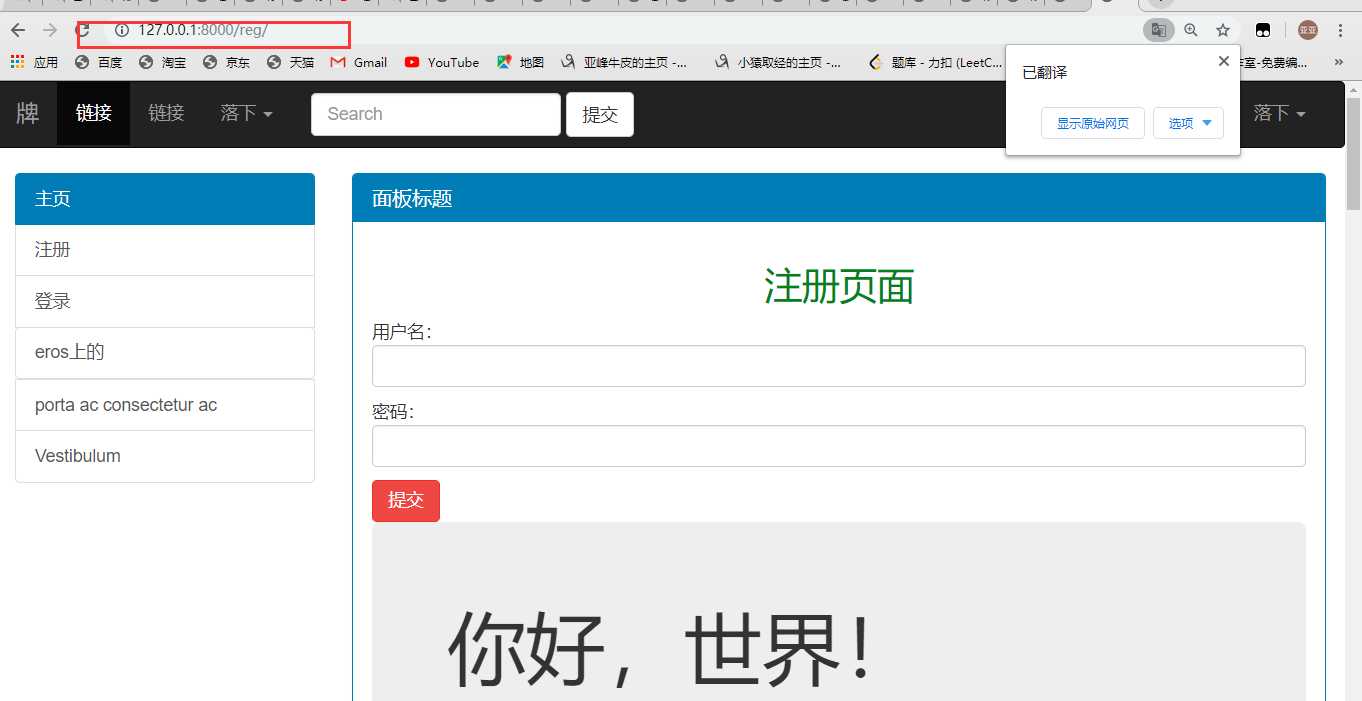Image resolution: width=1362 pixels, height=701 pixels.
Task: Click 显示原始网页 in translate popup
Action: click(x=1093, y=123)
